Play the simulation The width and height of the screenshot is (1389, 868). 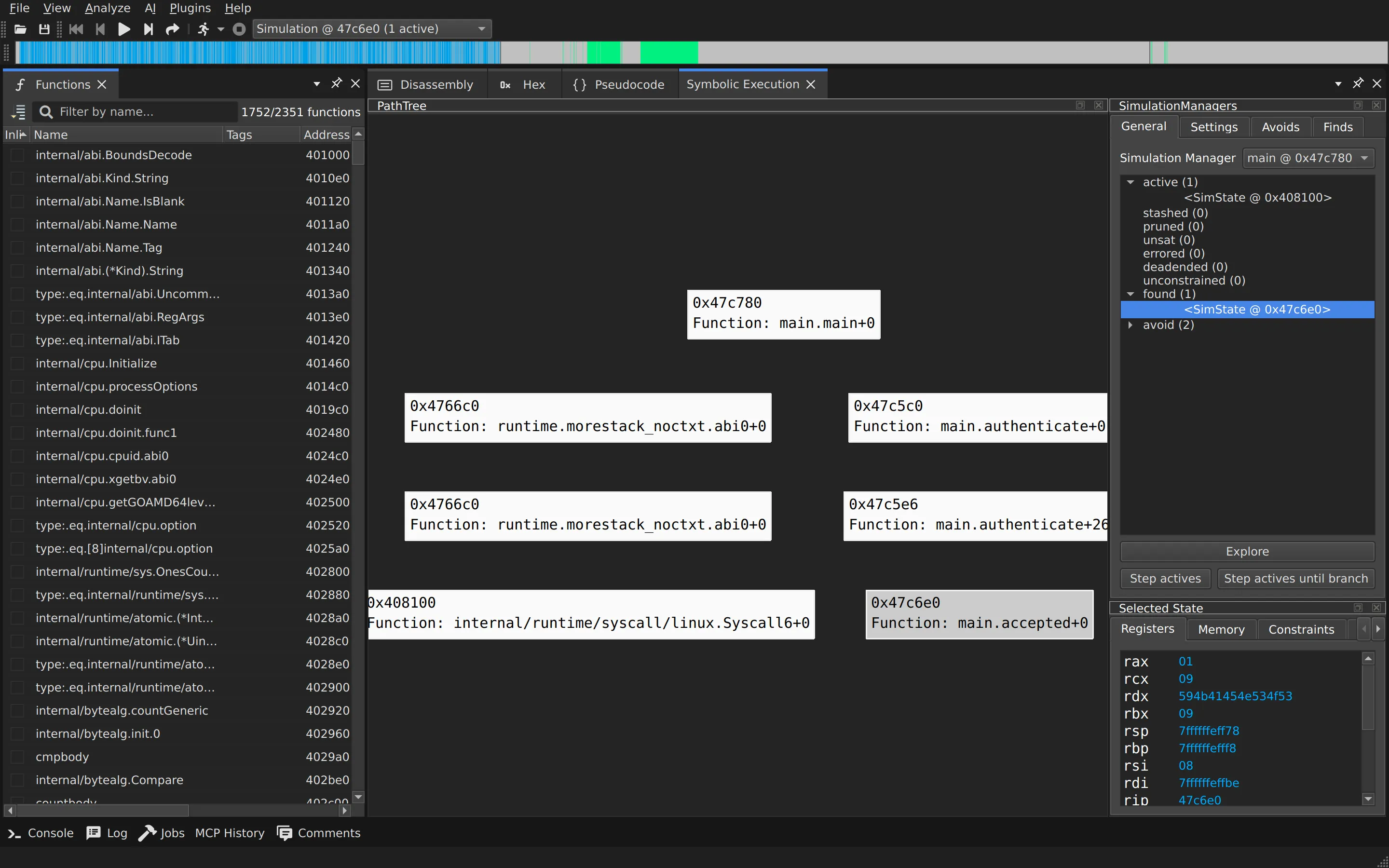(x=123, y=29)
